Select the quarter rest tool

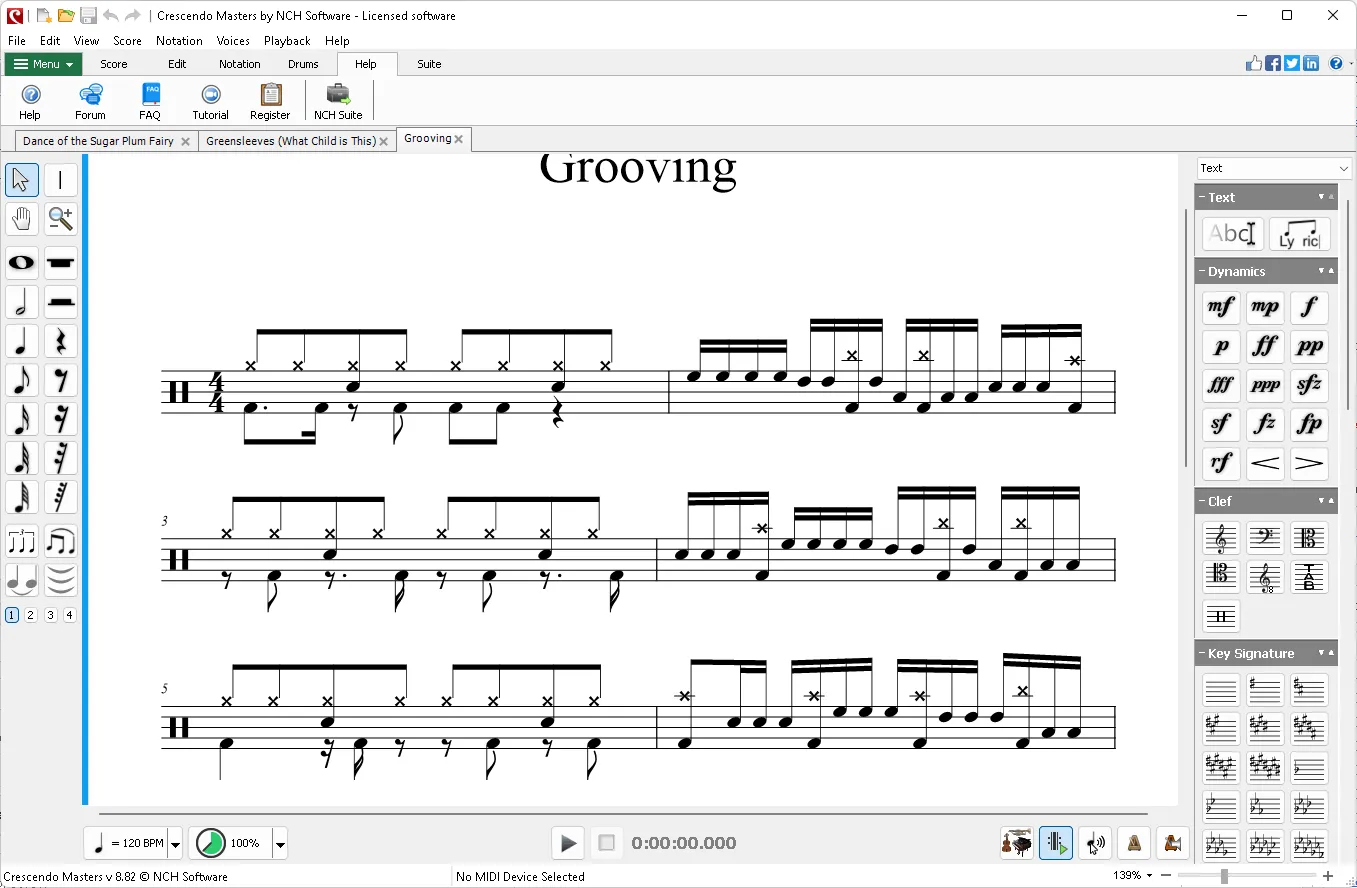point(61,341)
